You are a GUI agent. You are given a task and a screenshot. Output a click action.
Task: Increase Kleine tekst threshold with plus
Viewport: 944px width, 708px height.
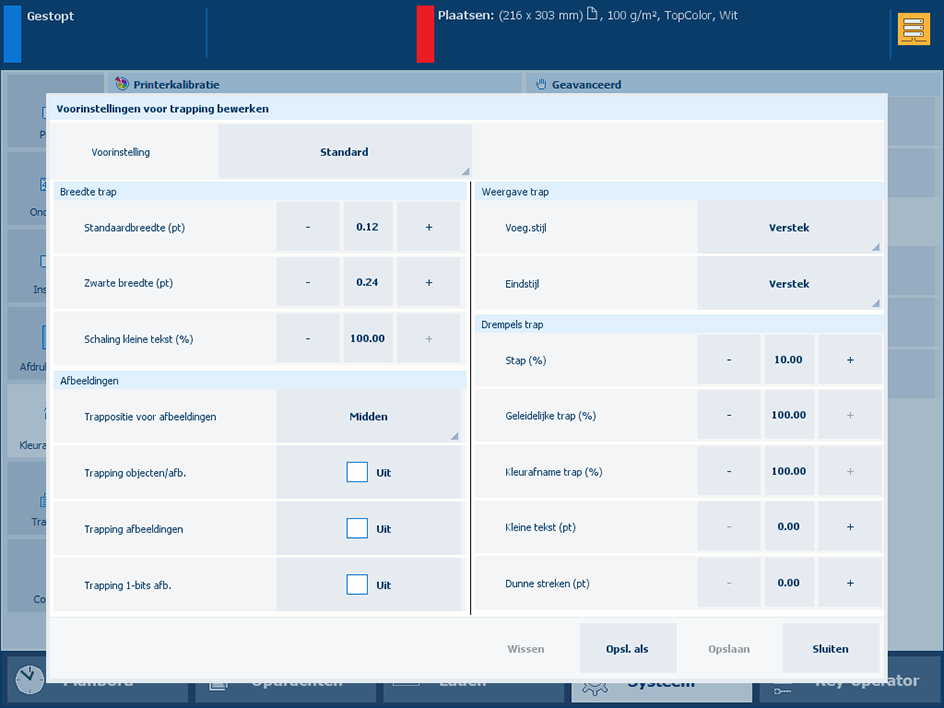coord(850,527)
